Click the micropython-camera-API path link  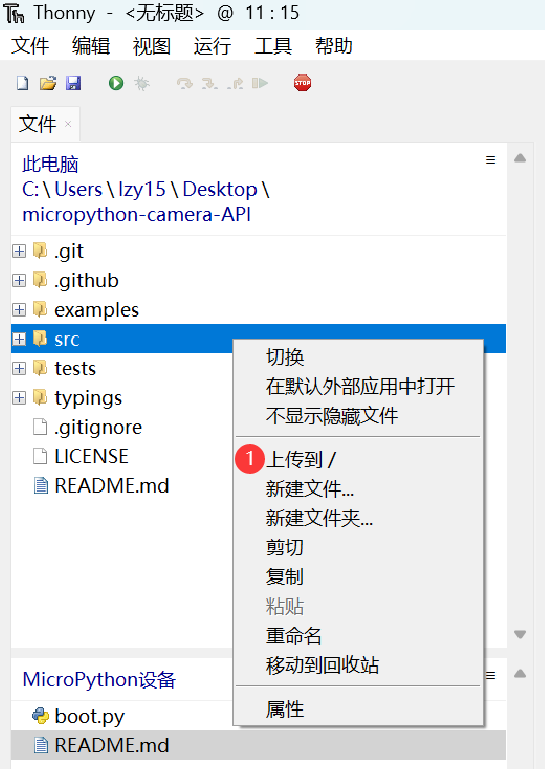click(136, 215)
